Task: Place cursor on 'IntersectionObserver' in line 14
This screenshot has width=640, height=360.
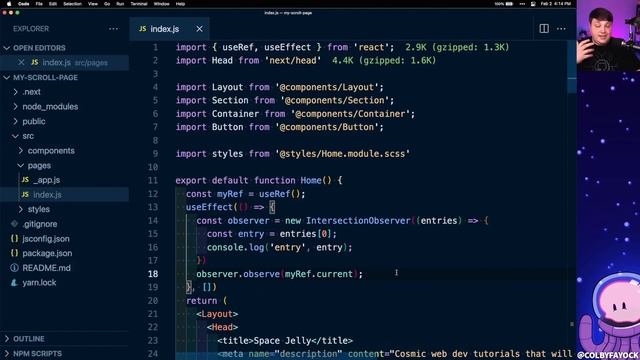Action: 358,220
